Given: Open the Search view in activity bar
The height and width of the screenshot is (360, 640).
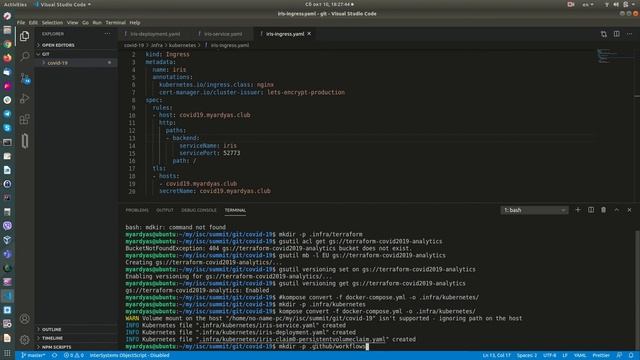Looking at the screenshot, I should [x=24, y=56].
